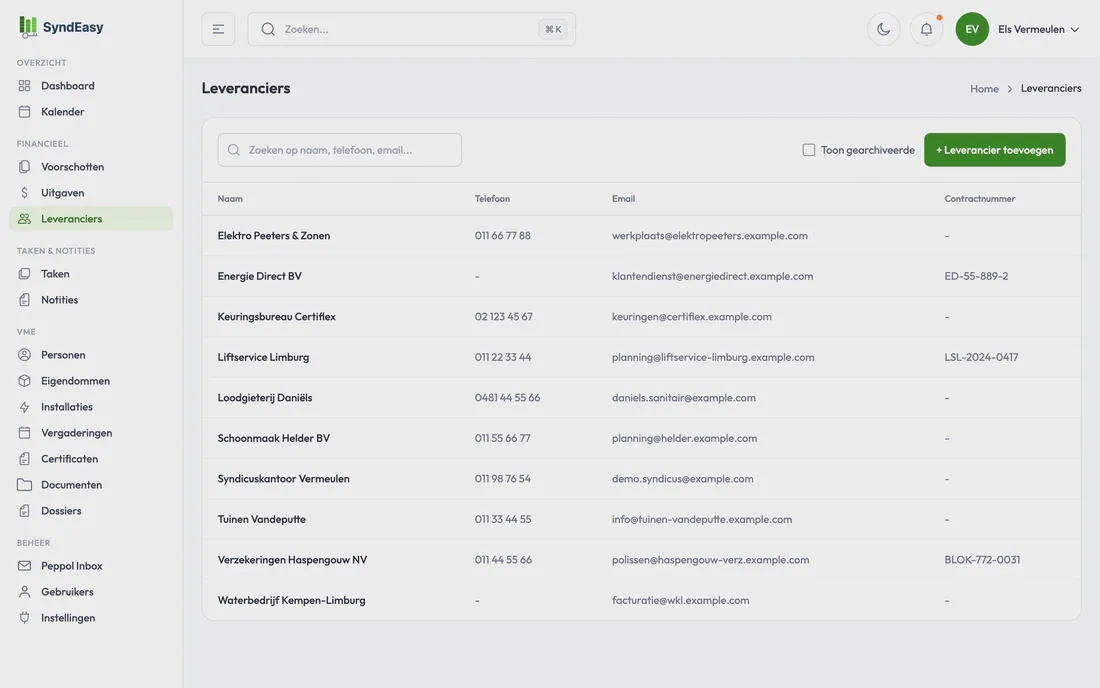Select Energie Direct BV supplier
The width and height of the screenshot is (1100, 688).
coord(260,276)
